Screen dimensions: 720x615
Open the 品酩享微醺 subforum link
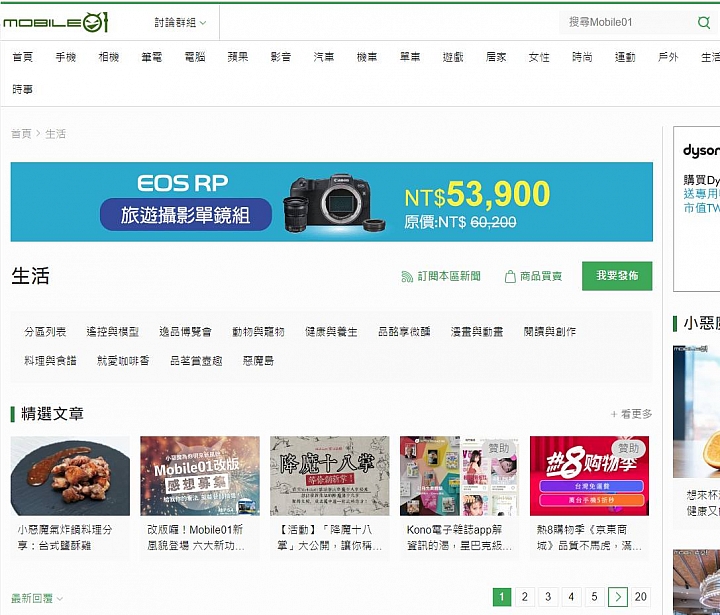(x=404, y=332)
